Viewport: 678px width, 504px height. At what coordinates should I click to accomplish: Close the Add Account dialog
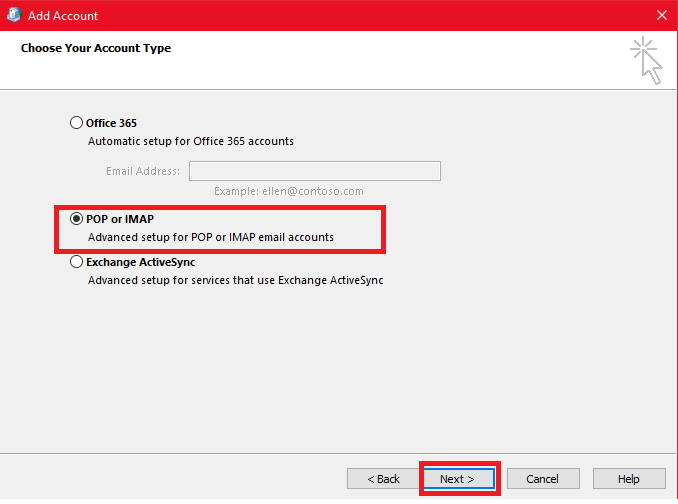click(661, 16)
